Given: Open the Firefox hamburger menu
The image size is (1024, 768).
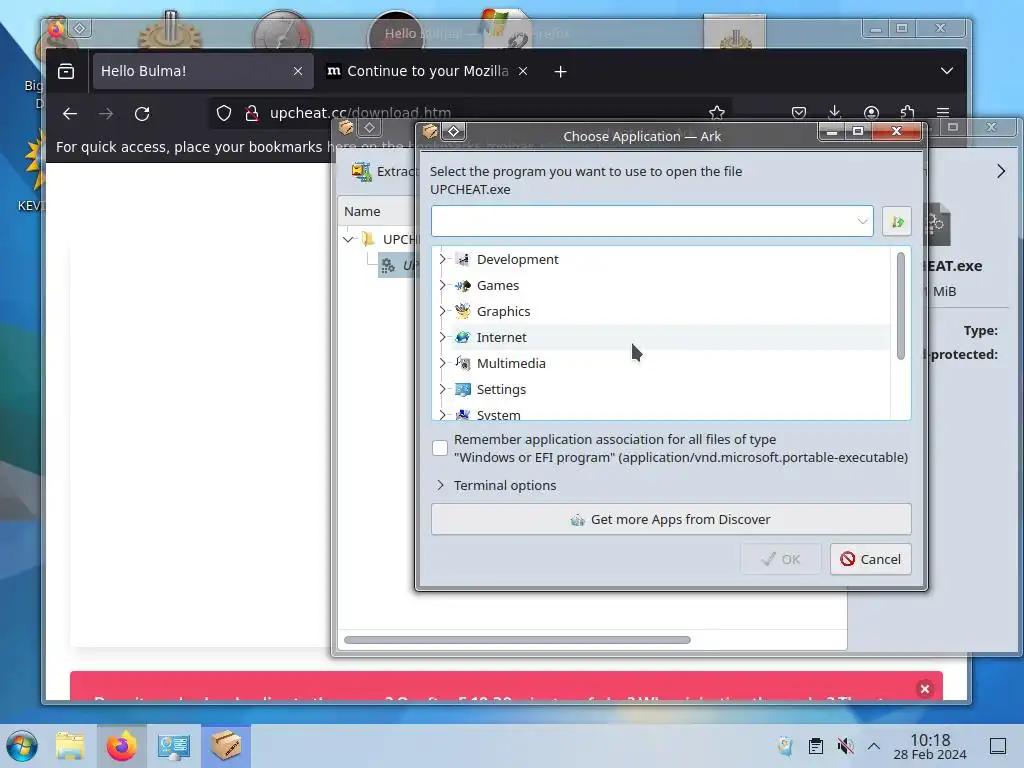Looking at the screenshot, I should click(943, 113).
